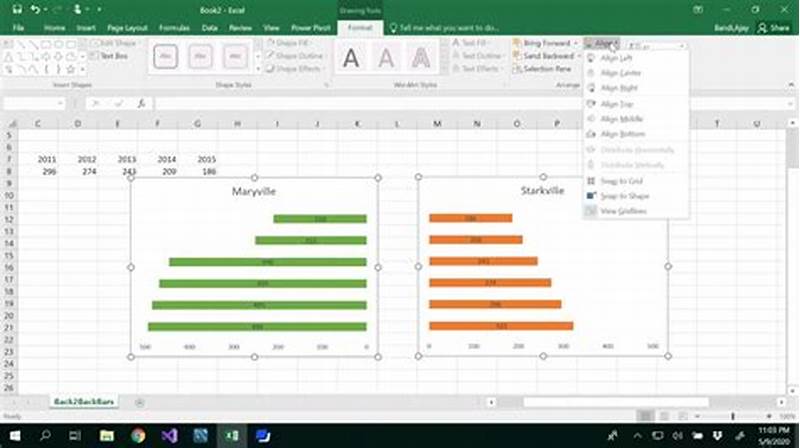Open the Formulas tab
The height and width of the screenshot is (448, 800).
(174, 28)
